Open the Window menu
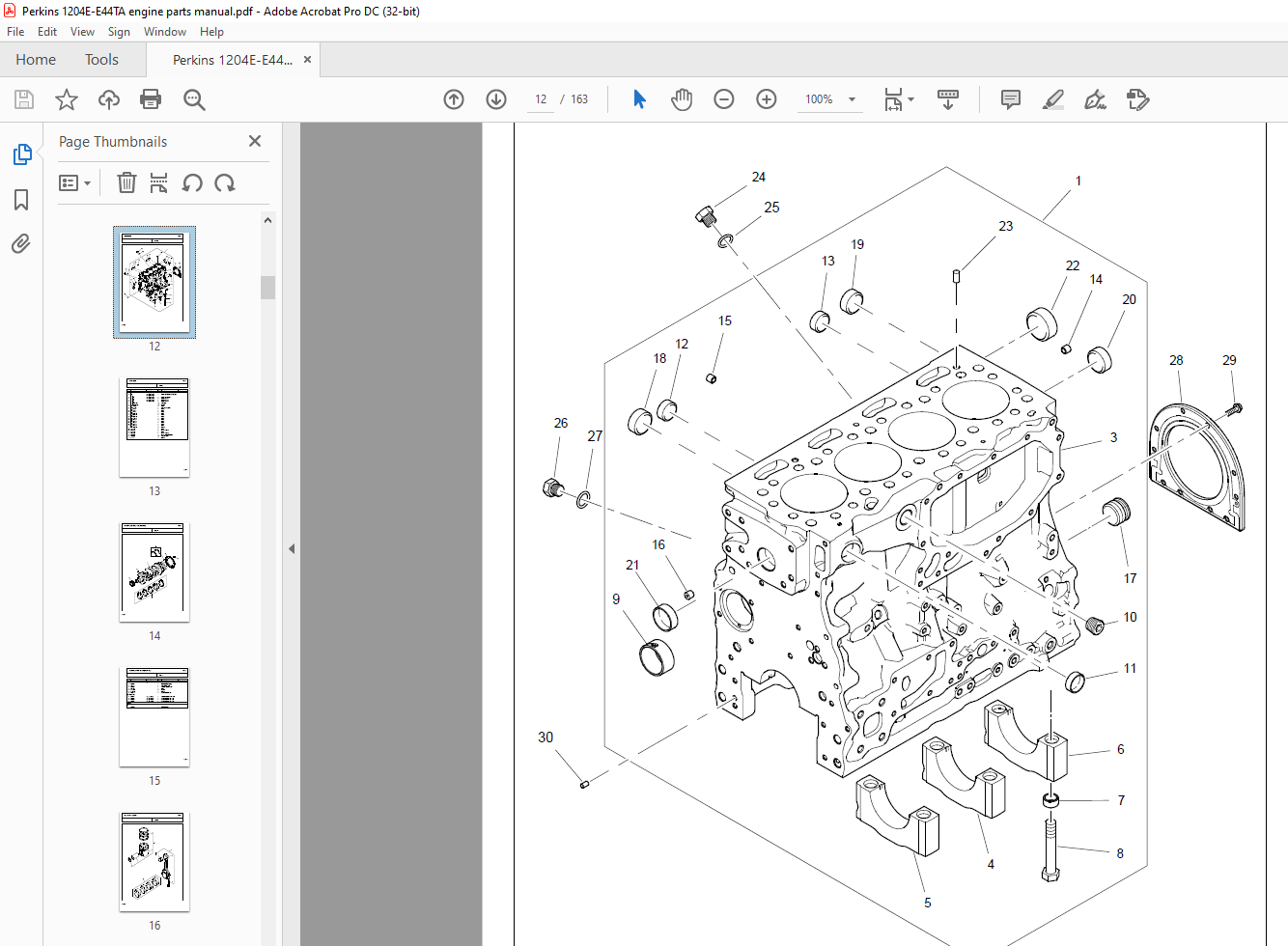 coord(165,32)
